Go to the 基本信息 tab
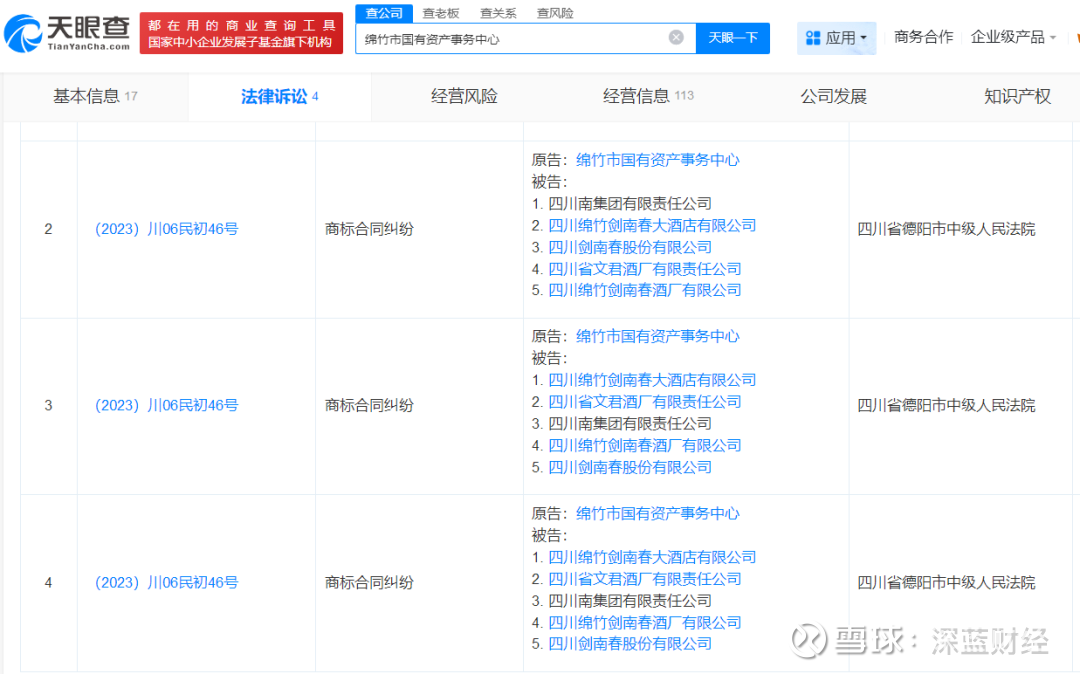 click(86, 96)
